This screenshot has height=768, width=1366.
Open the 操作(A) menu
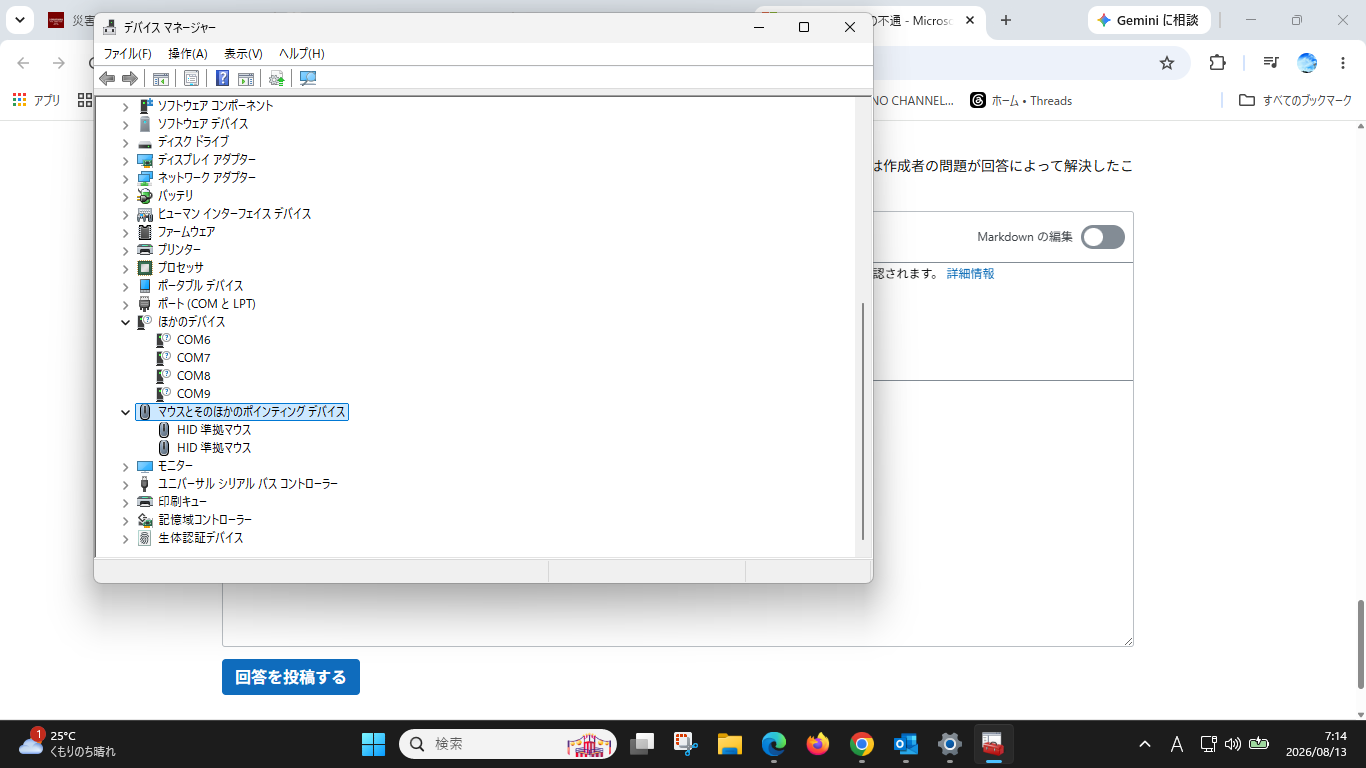[188, 54]
